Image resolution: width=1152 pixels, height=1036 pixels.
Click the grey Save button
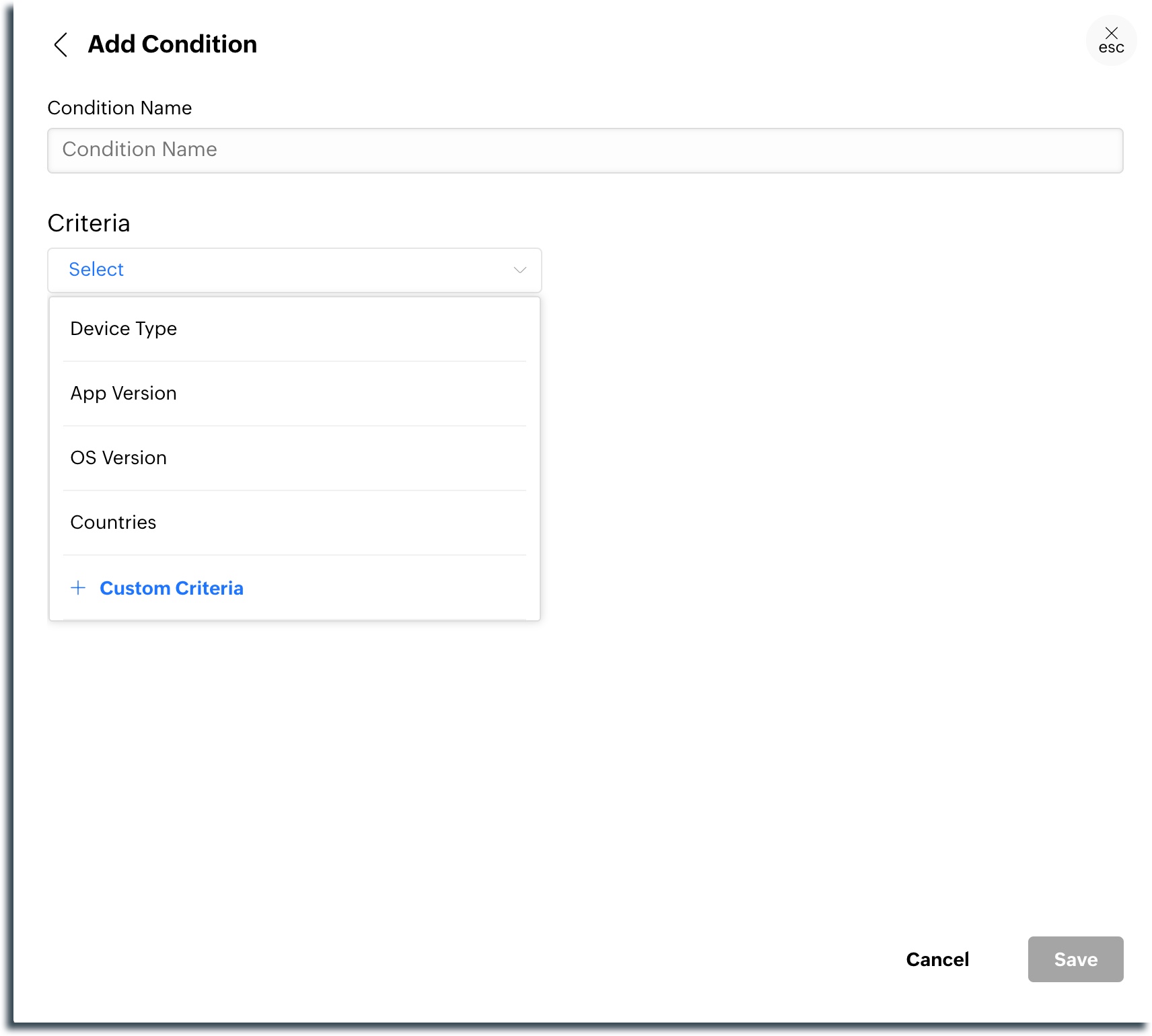click(1075, 959)
